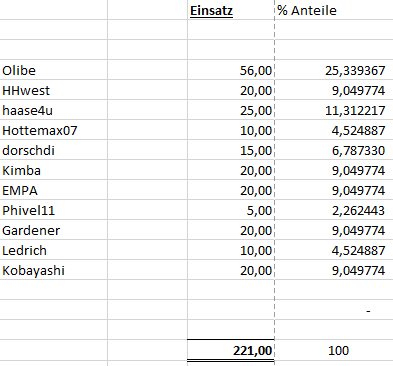Select Olibe's 56,00 Einsatz value
Image resolution: width=393 pixels, height=366 pixels.
coord(231,70)
